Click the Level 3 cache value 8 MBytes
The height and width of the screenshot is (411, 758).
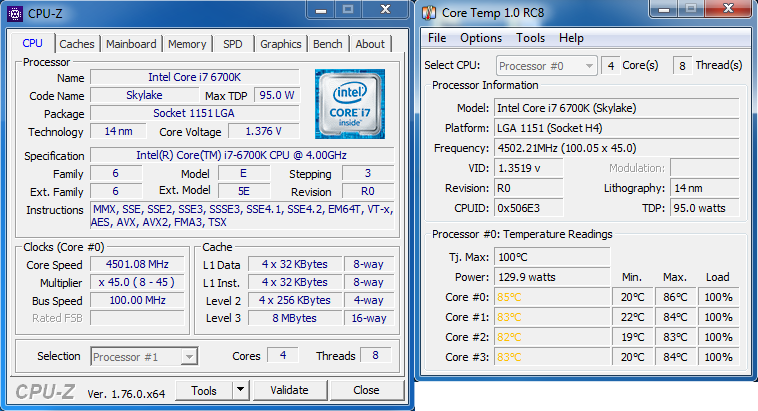[x=294, y=318]
